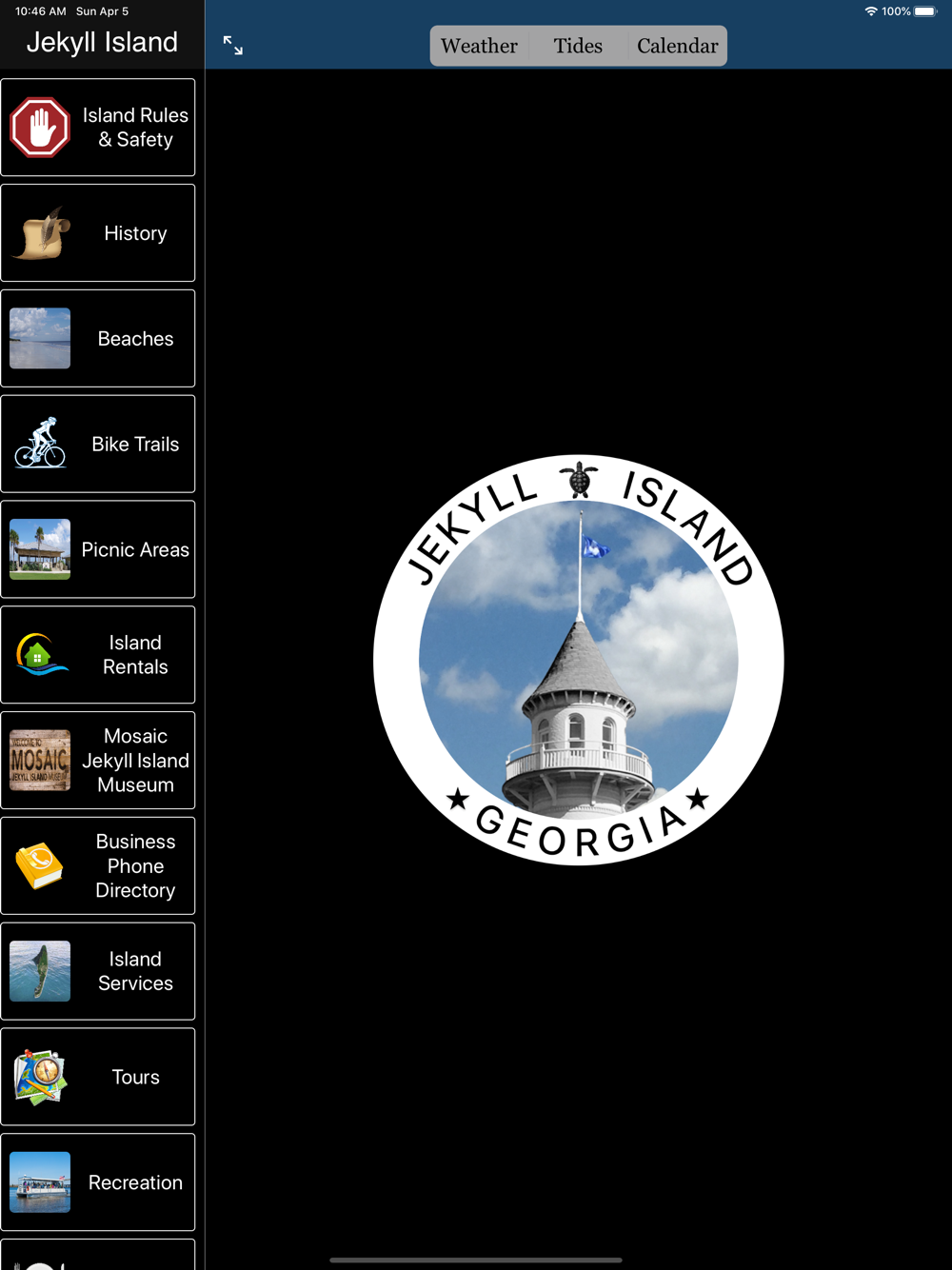Tap the green house Island Rentals icon
The height and width of the screenshot is (1270, 952).
(40, 655)
